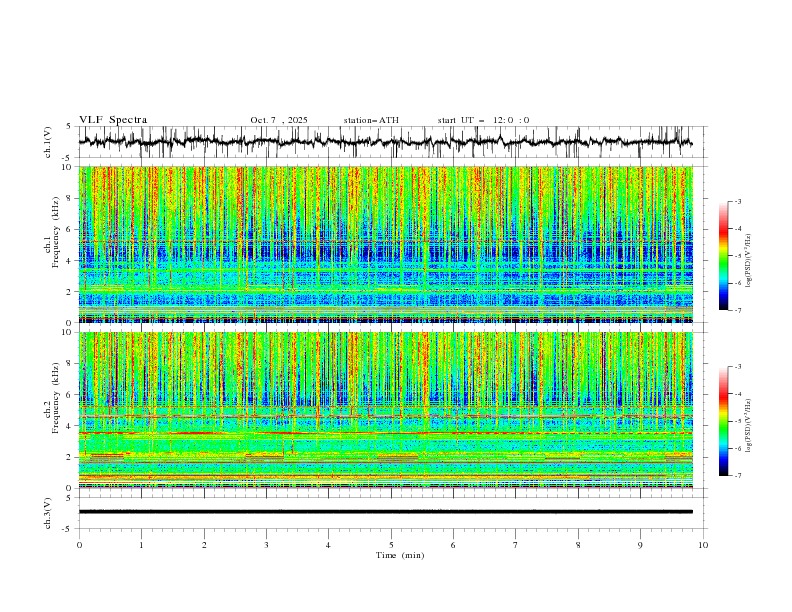
Task: Click inside the ch.2 spectrogram panel
Action: pyautogui.click(x=386, y=410)
